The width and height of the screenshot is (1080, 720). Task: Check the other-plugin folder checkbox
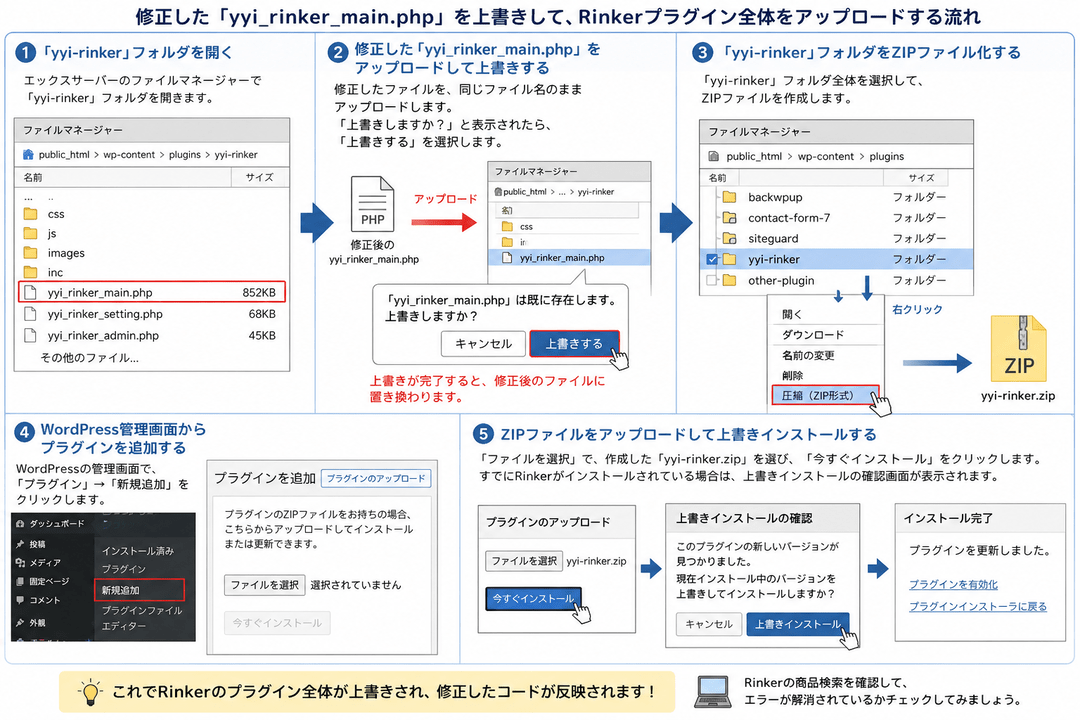click(x=712, y=280)
